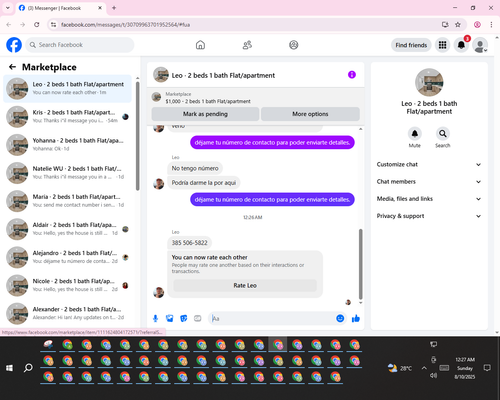Click Leo's phone number message 385 506-5822
Screen dimensions: 500x400
pyautogui.click(x=189, y=243)
